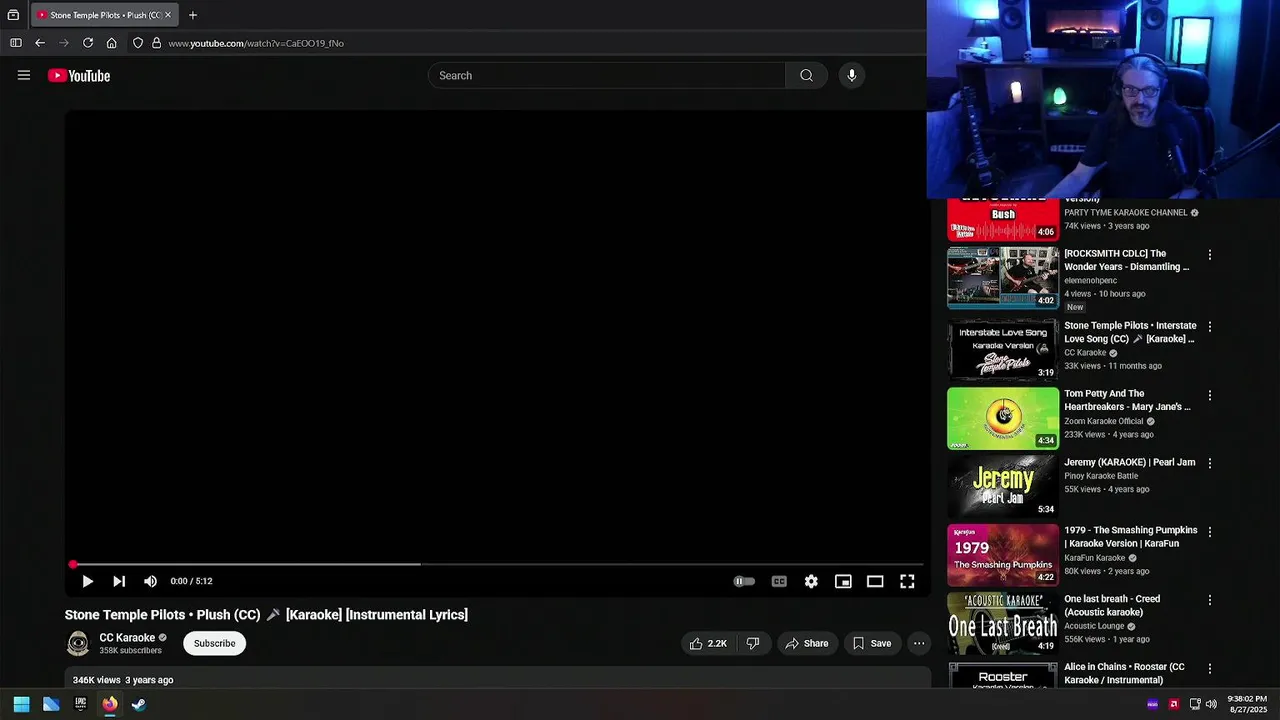The image size is (1280, 720).
Task: Open a new browser tab
Action: [x=193, y=15]
